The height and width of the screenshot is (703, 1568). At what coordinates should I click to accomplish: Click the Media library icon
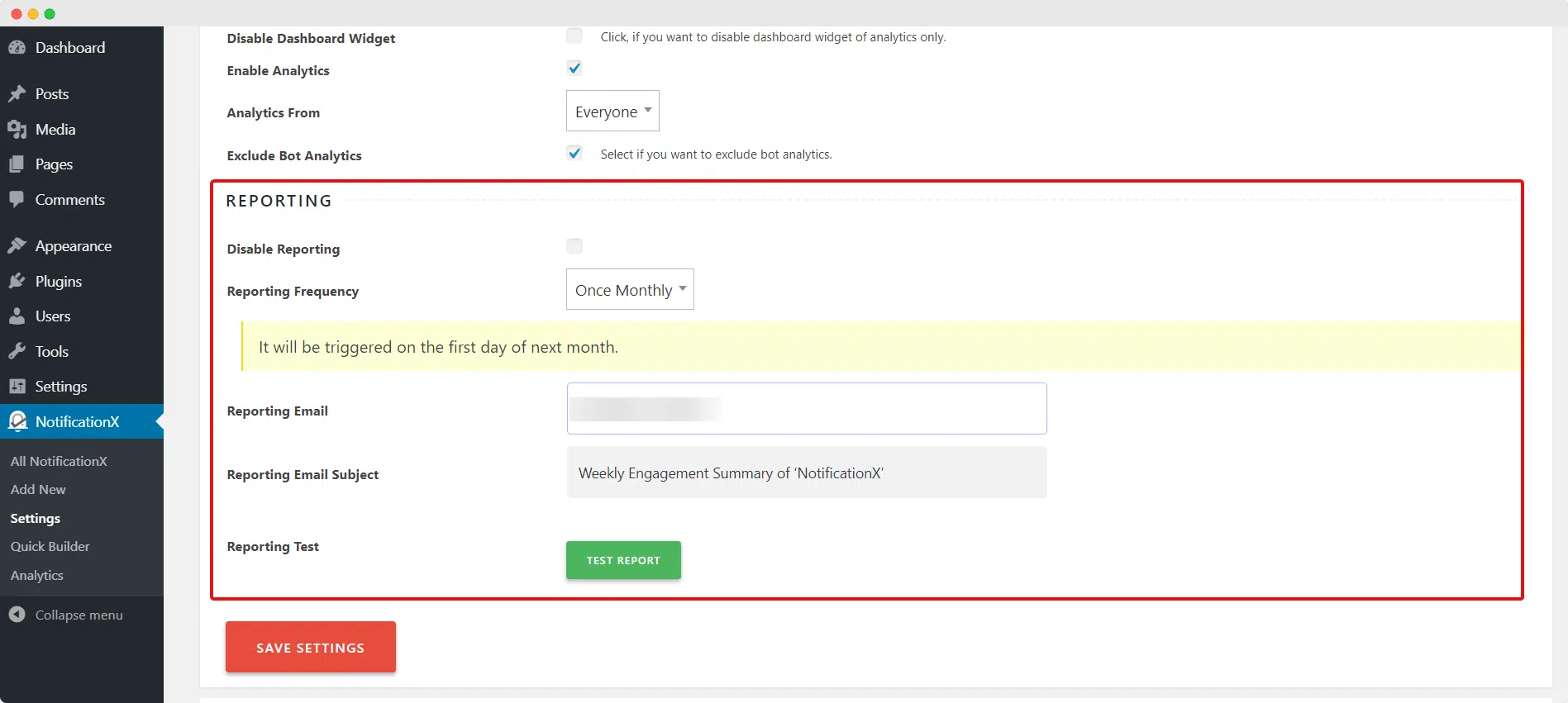click(17, 130)
